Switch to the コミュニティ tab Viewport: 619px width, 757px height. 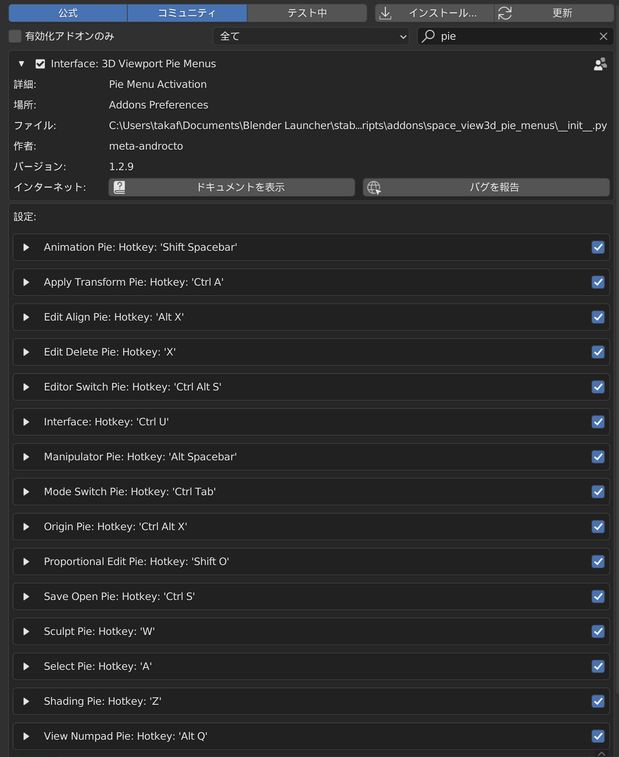tap(187, 13)
